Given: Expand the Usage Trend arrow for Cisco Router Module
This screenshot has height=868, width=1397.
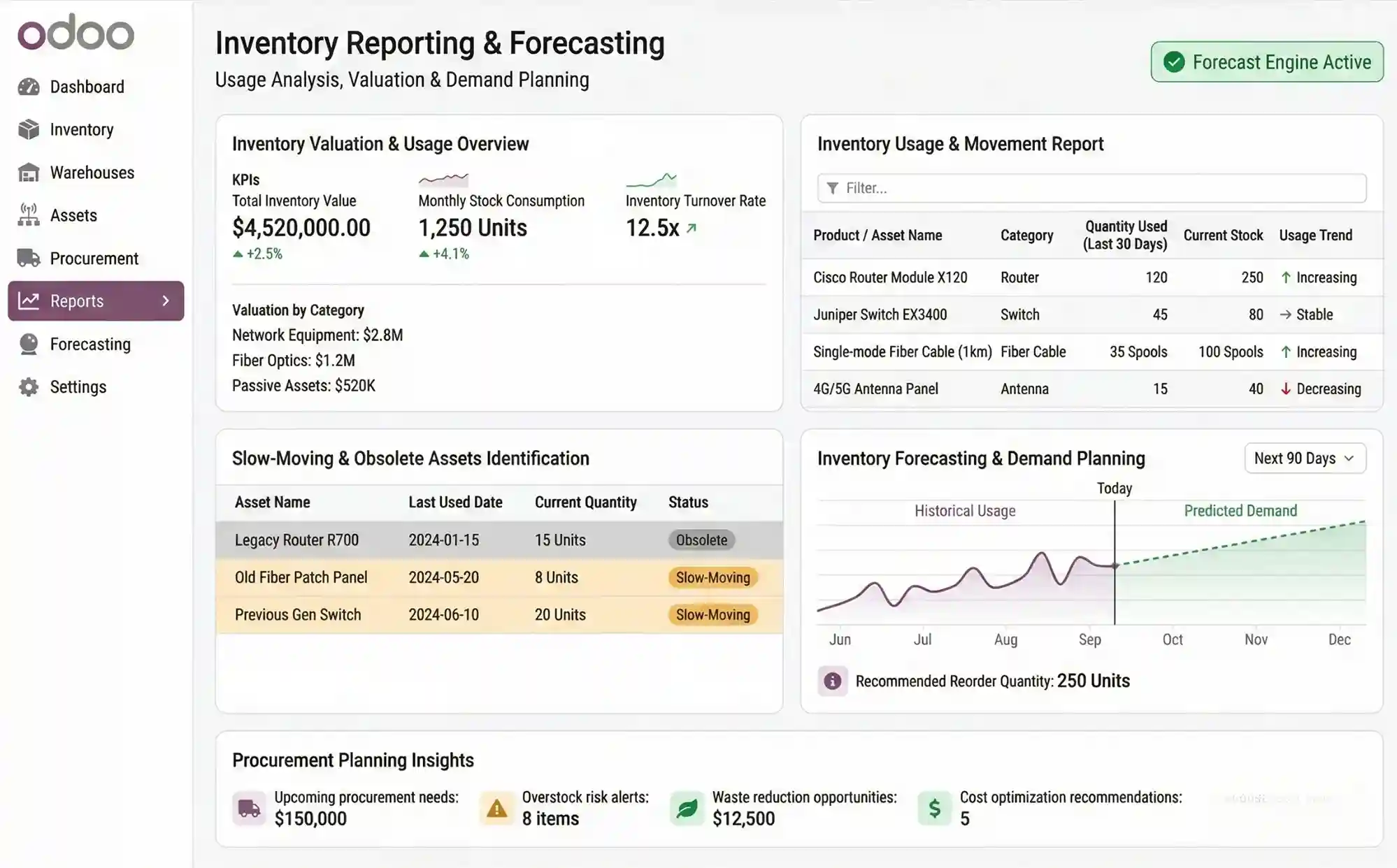Looking at the screenshot, I should pyautogui.click(x=1287, y=277).
